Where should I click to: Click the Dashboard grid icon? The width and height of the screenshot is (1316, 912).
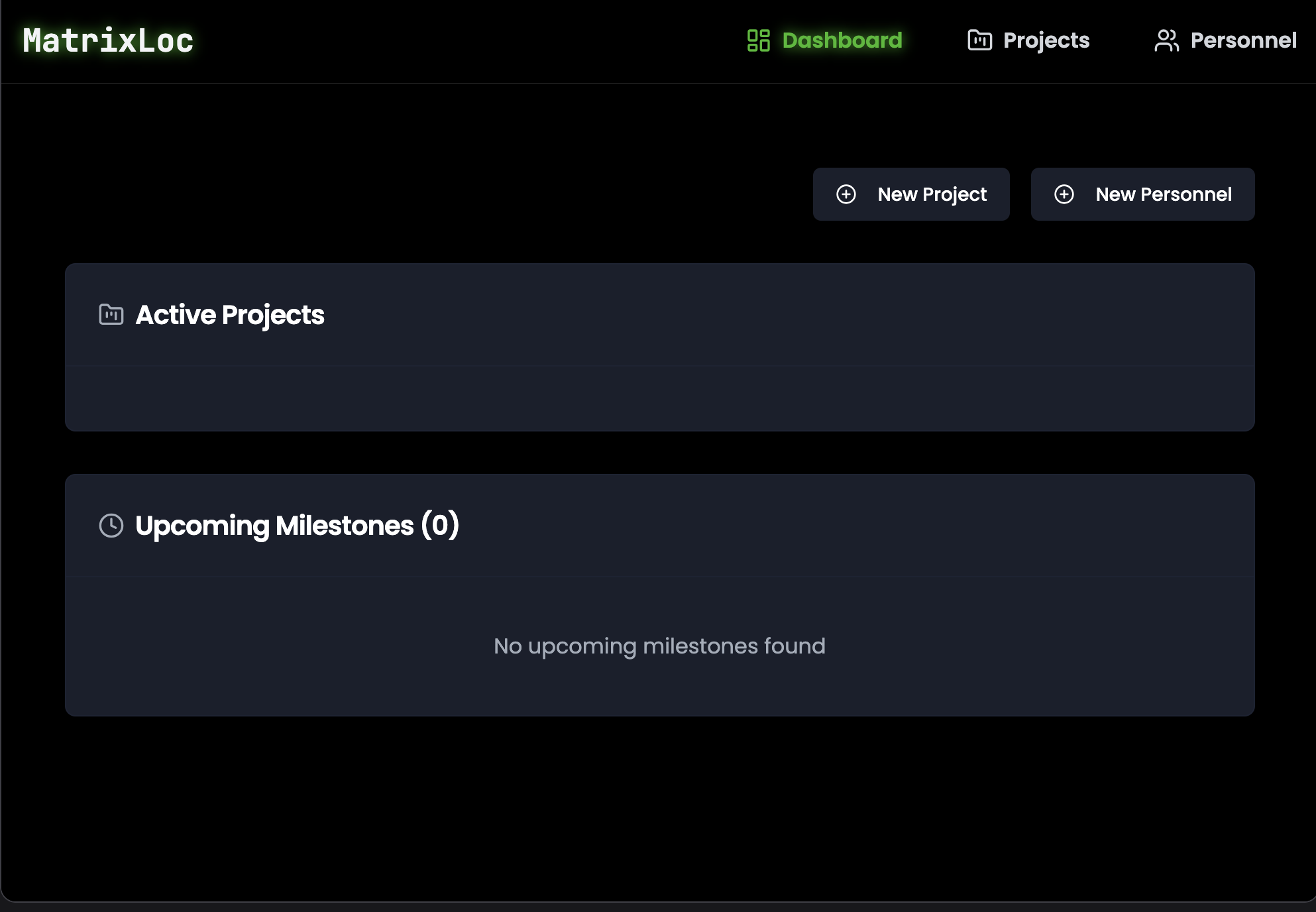click(758, 40)
